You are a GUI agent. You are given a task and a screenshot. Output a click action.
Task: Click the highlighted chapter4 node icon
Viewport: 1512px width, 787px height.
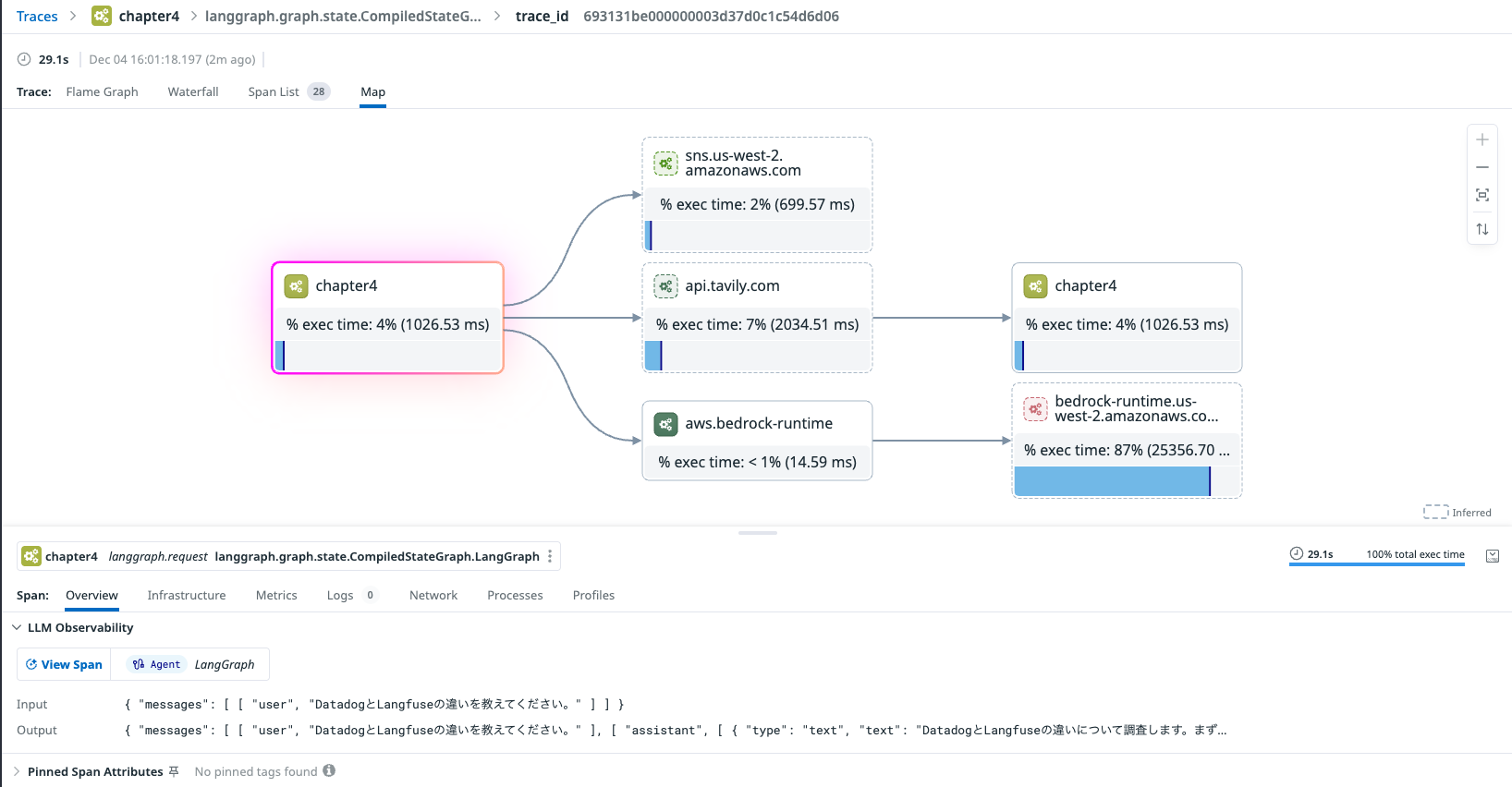pos(296,286)
